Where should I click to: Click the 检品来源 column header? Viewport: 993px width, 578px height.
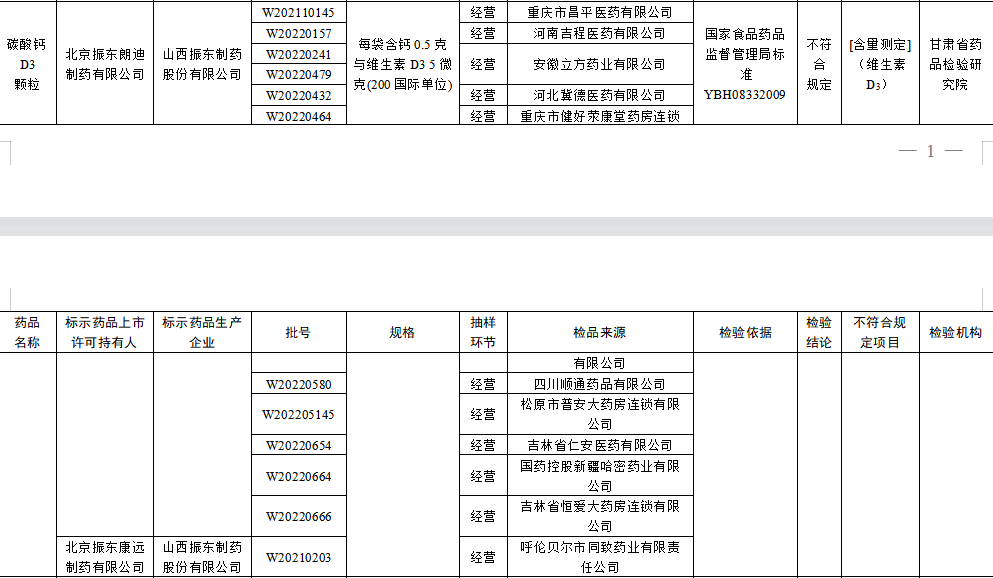click(600, 332)
